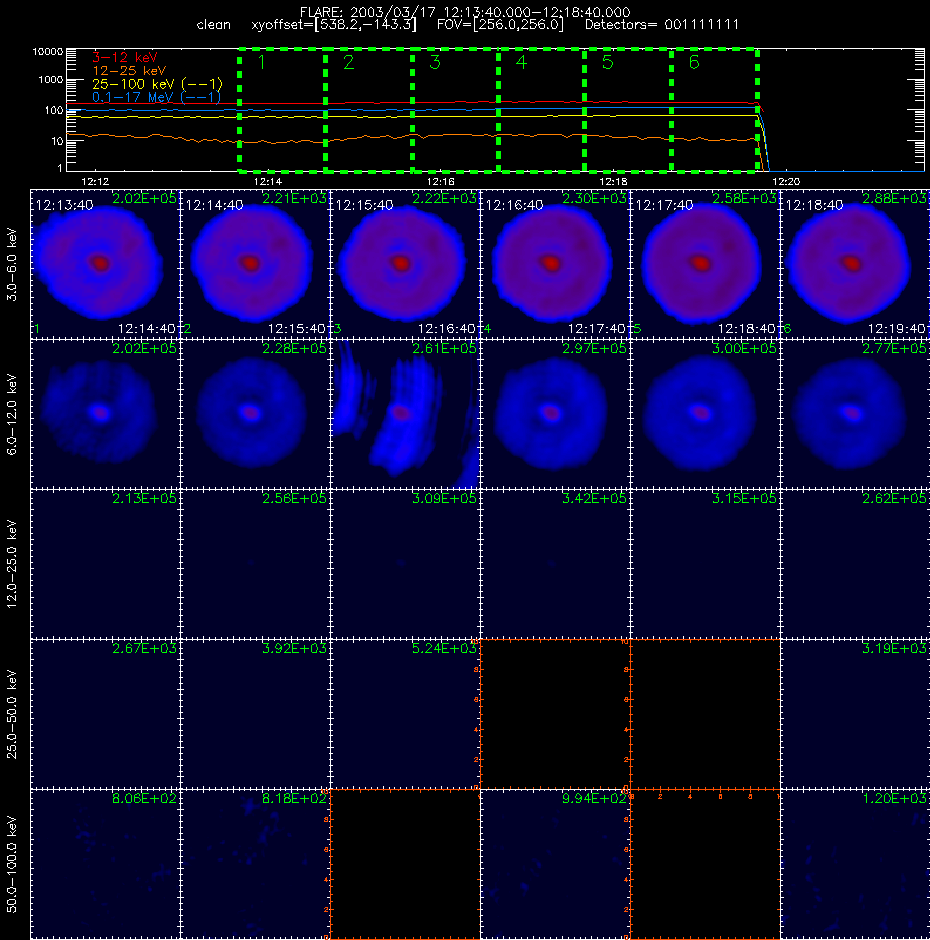The height and width of the screenshot is (940, 930).
Task: Click the 12:16 time axis label
Action: pos(441,181)
